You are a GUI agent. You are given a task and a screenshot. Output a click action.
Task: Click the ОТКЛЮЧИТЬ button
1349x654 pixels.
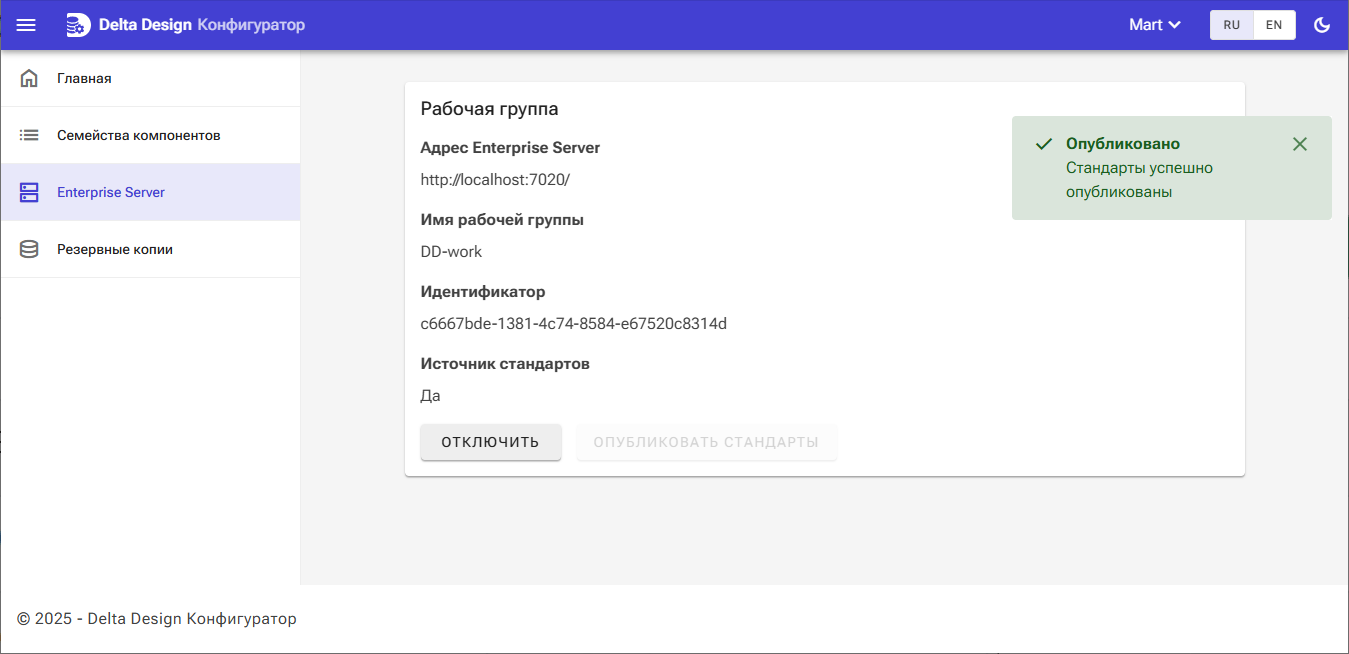click(x=491, y=442)
